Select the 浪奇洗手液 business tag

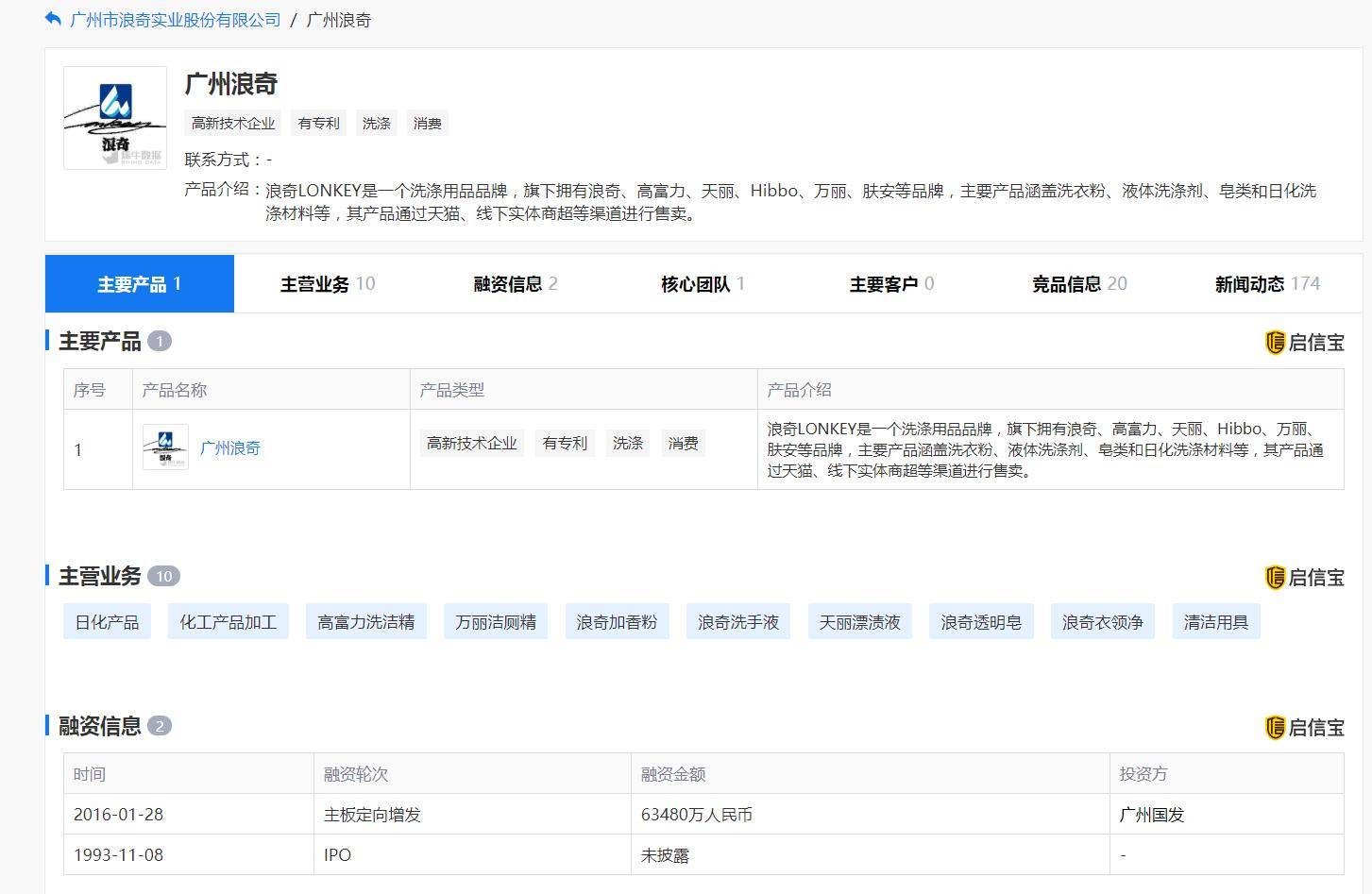737,621
